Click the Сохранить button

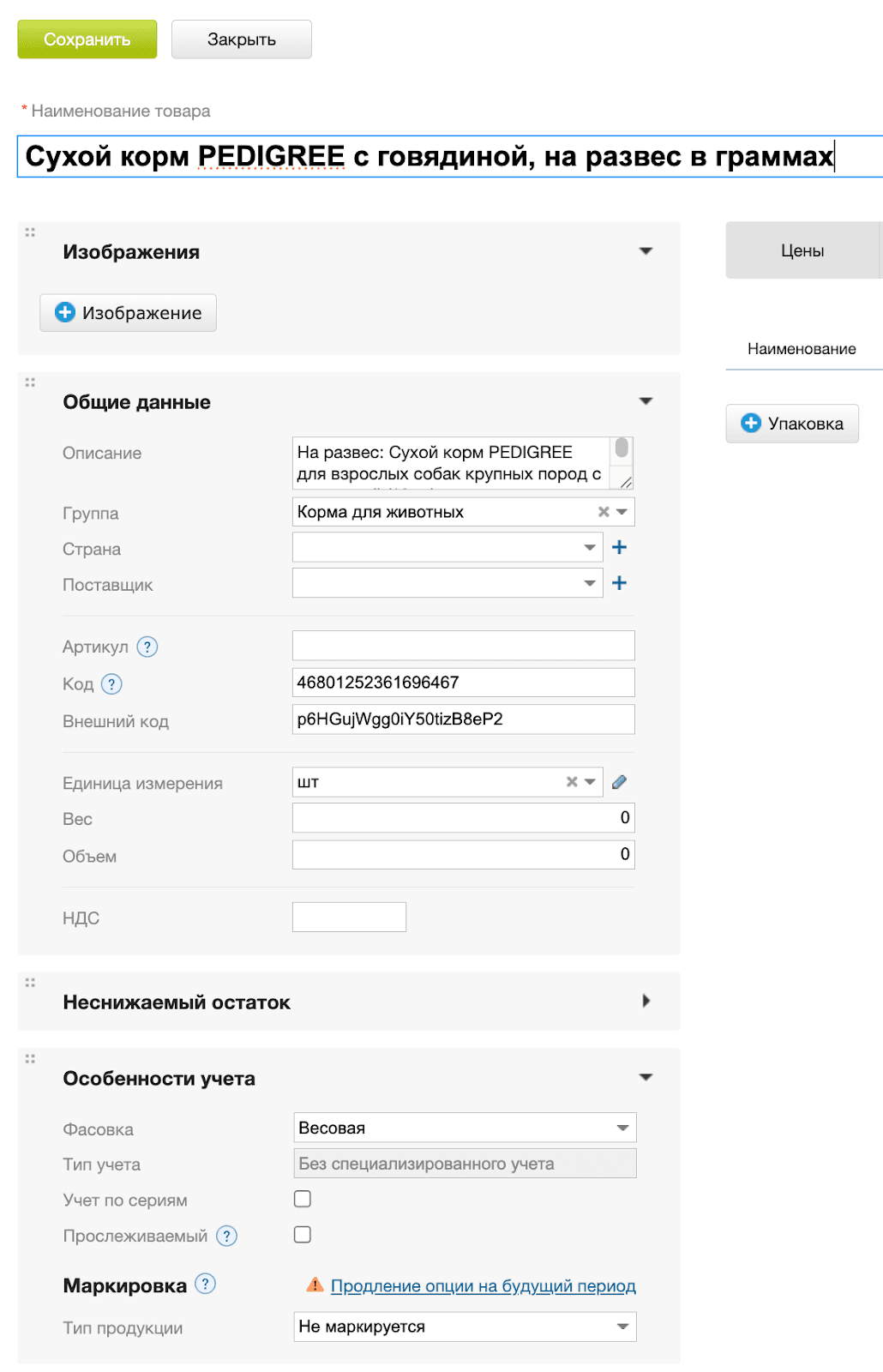(87, 39)
